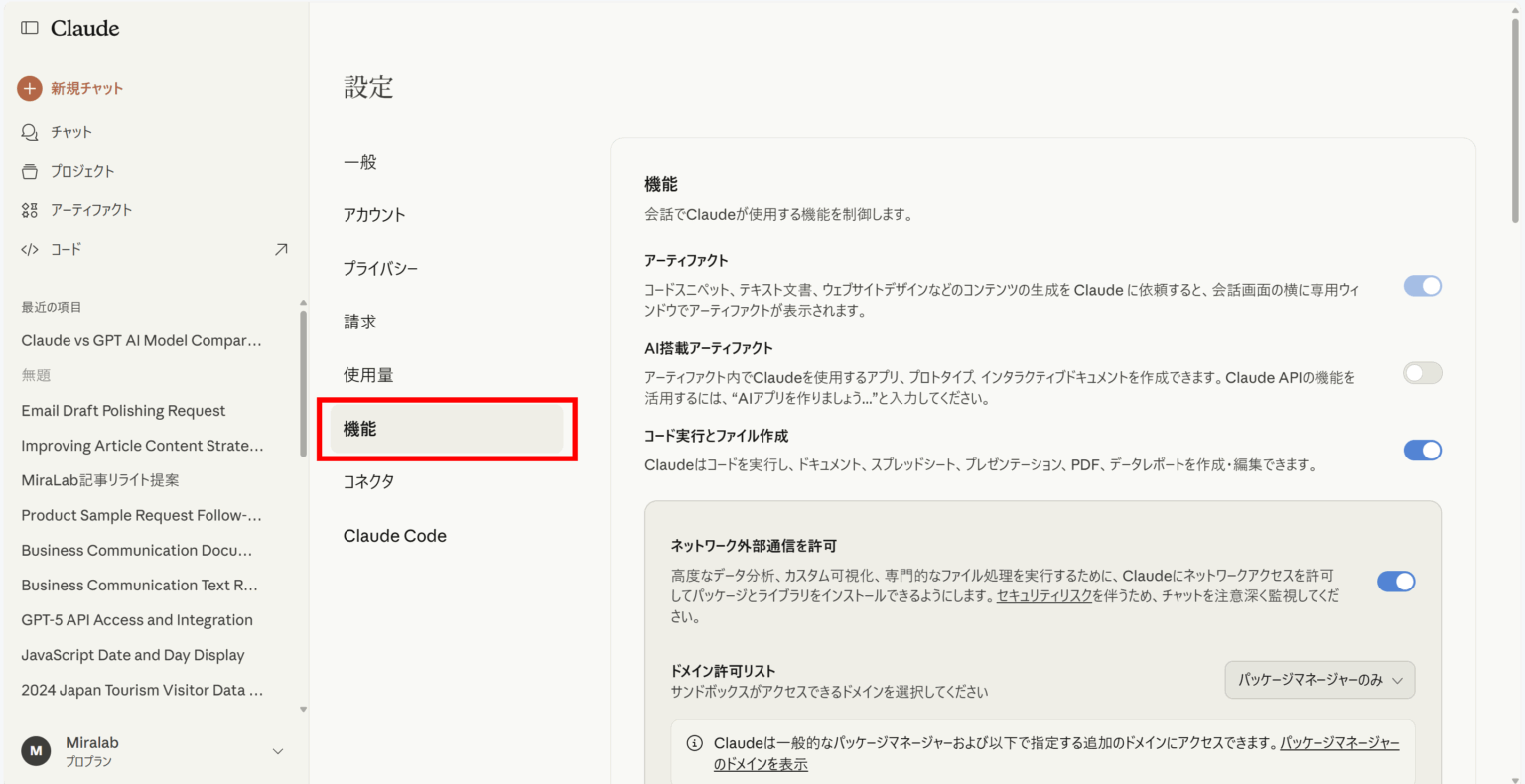This screenshot has height=784, width=1525.
Task: Click the orange plus 新規チャット icon
Action: 30,88
